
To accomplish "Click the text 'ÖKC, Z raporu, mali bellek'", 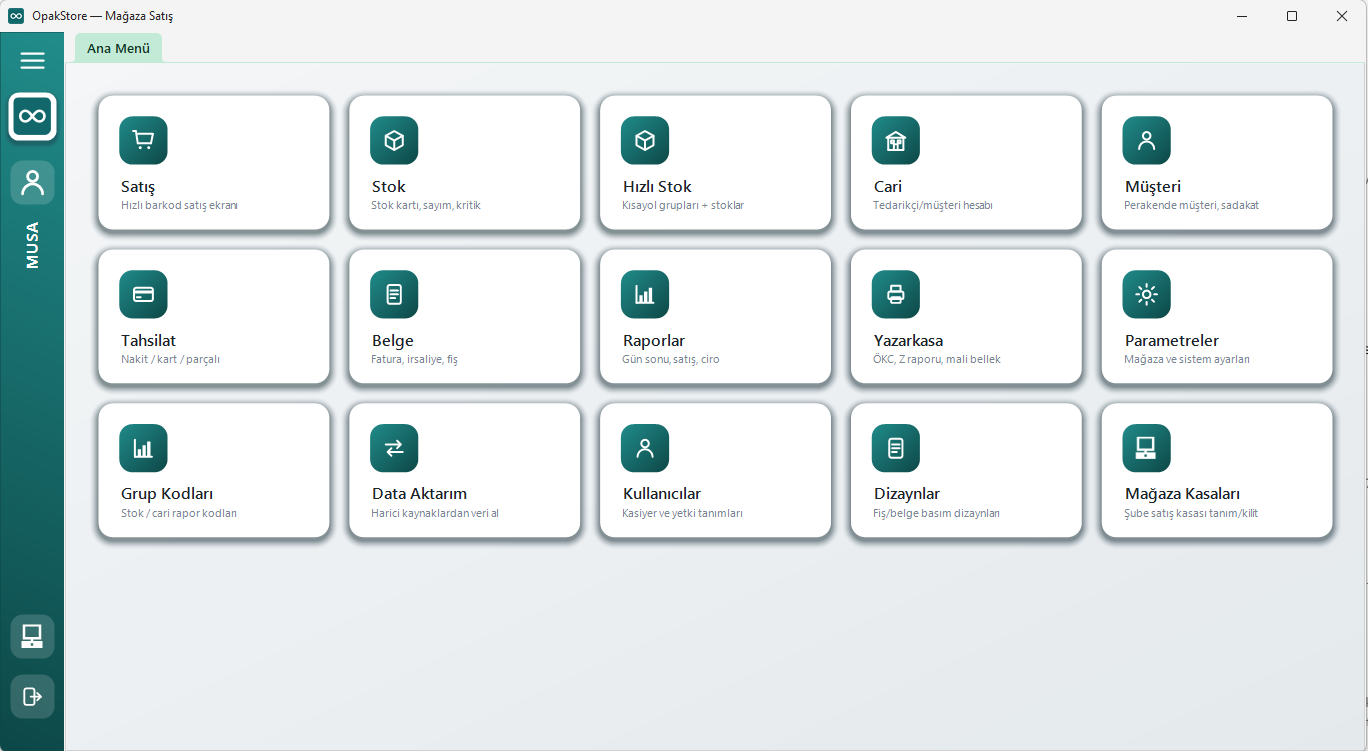I will tap(937, 359).
